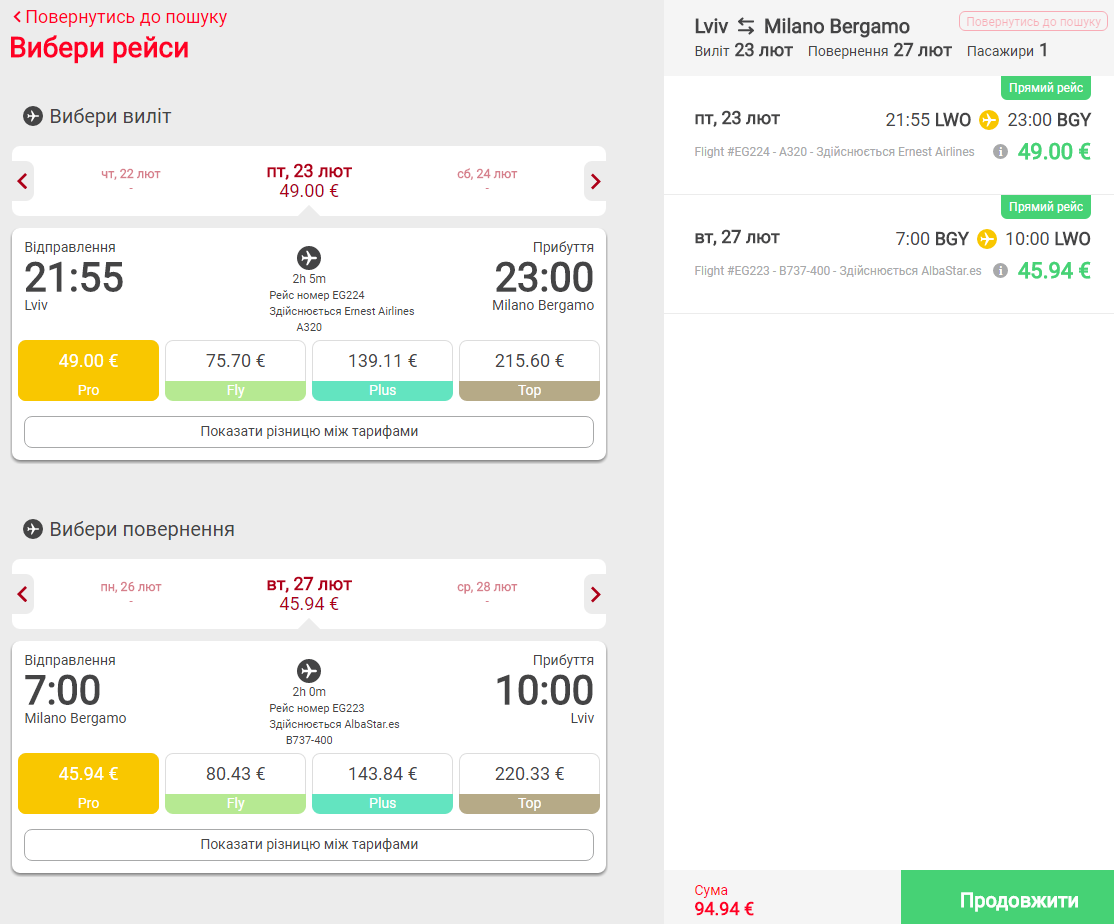Viewport: 1114px width, 924px height.
Task: Click the Повернутись до пошуку link at top left
Action: 120,17
